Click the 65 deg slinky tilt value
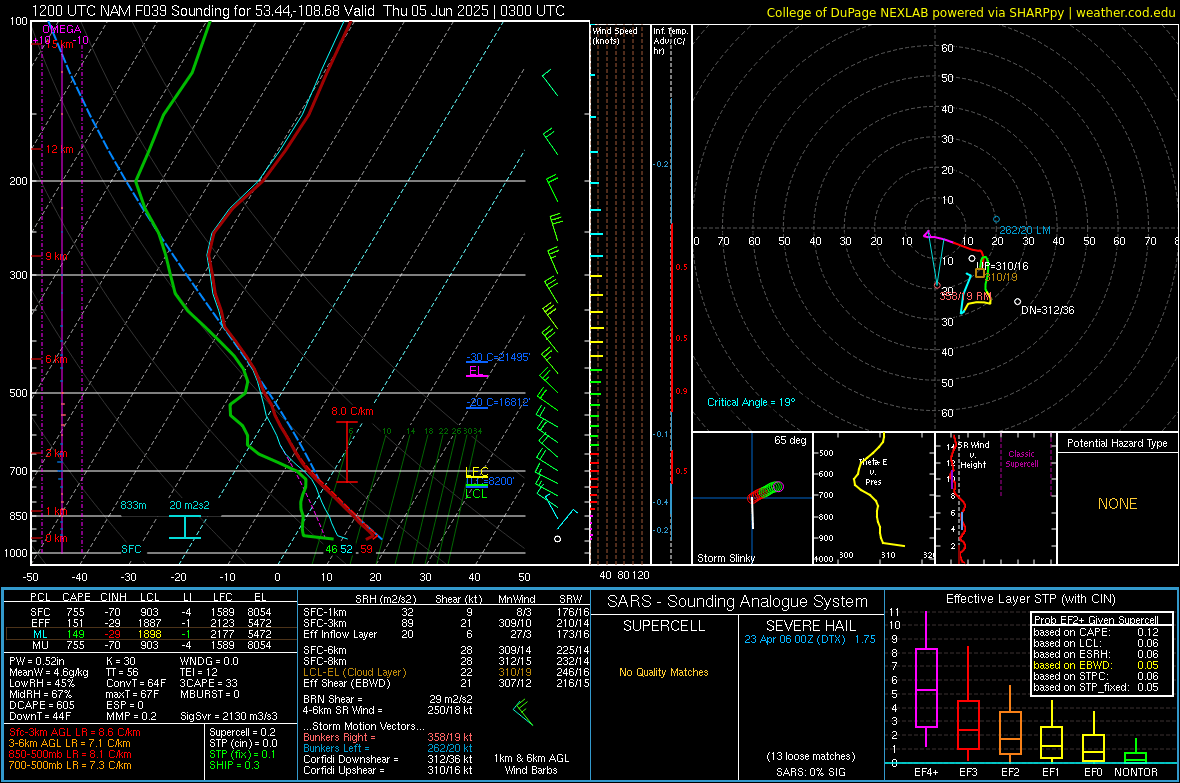1180x783 pixels. 790,440
